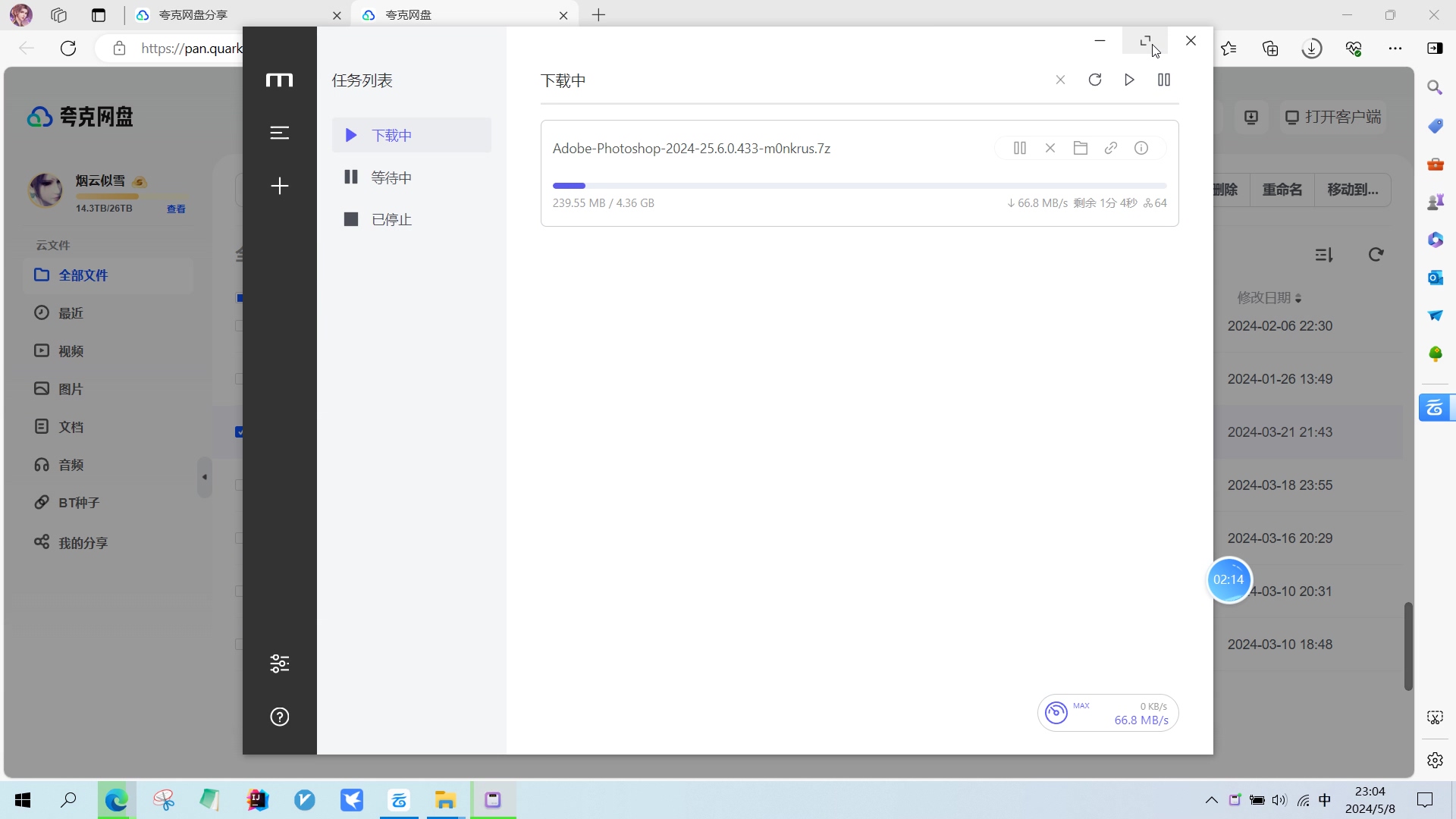Collapse the Quark sidebar with arrow handle
This screenshot has height=819, width=1456.
[x=204, y=477]
